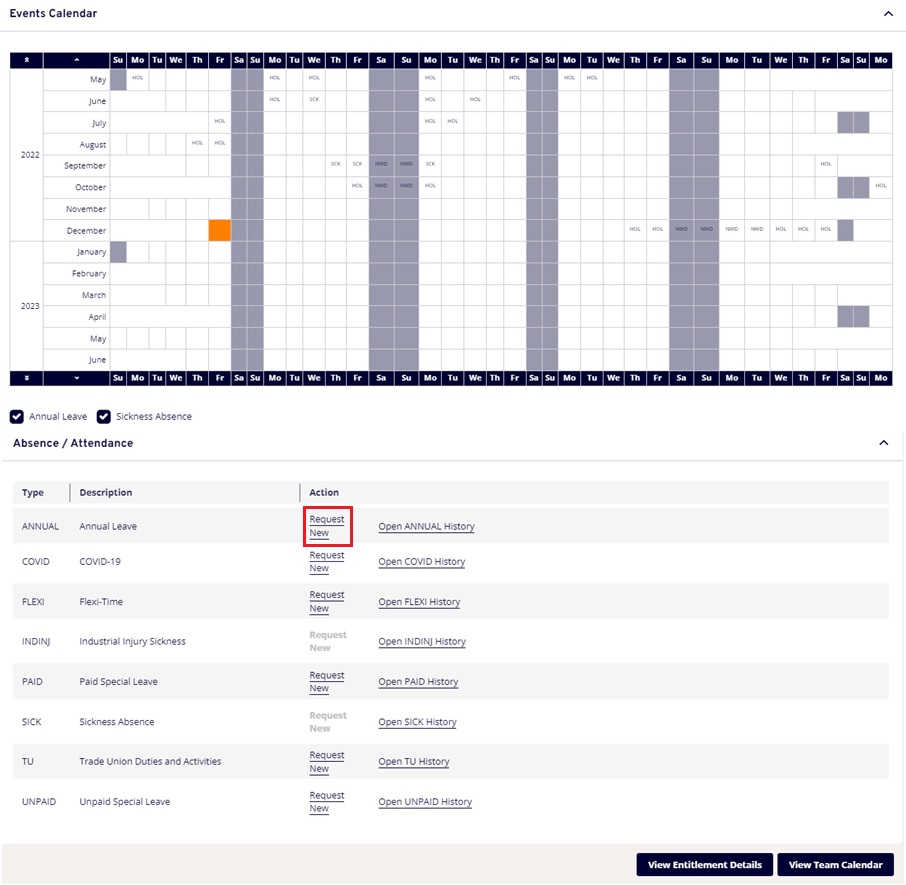Open the View Team Calendar button
This screenshot has width=906, height=885.
(x=835, y=865)
